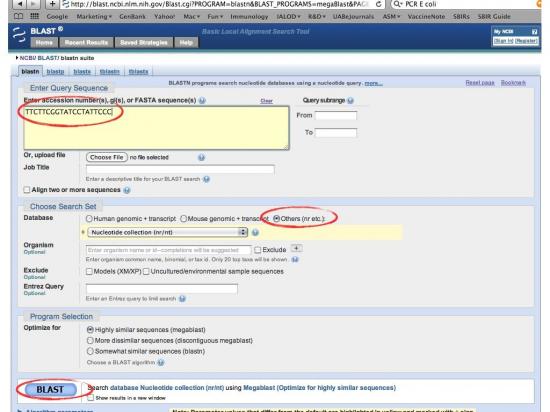550x412 pixels.
Task: Open BLAST Help menu
Action: click(186, 42)
